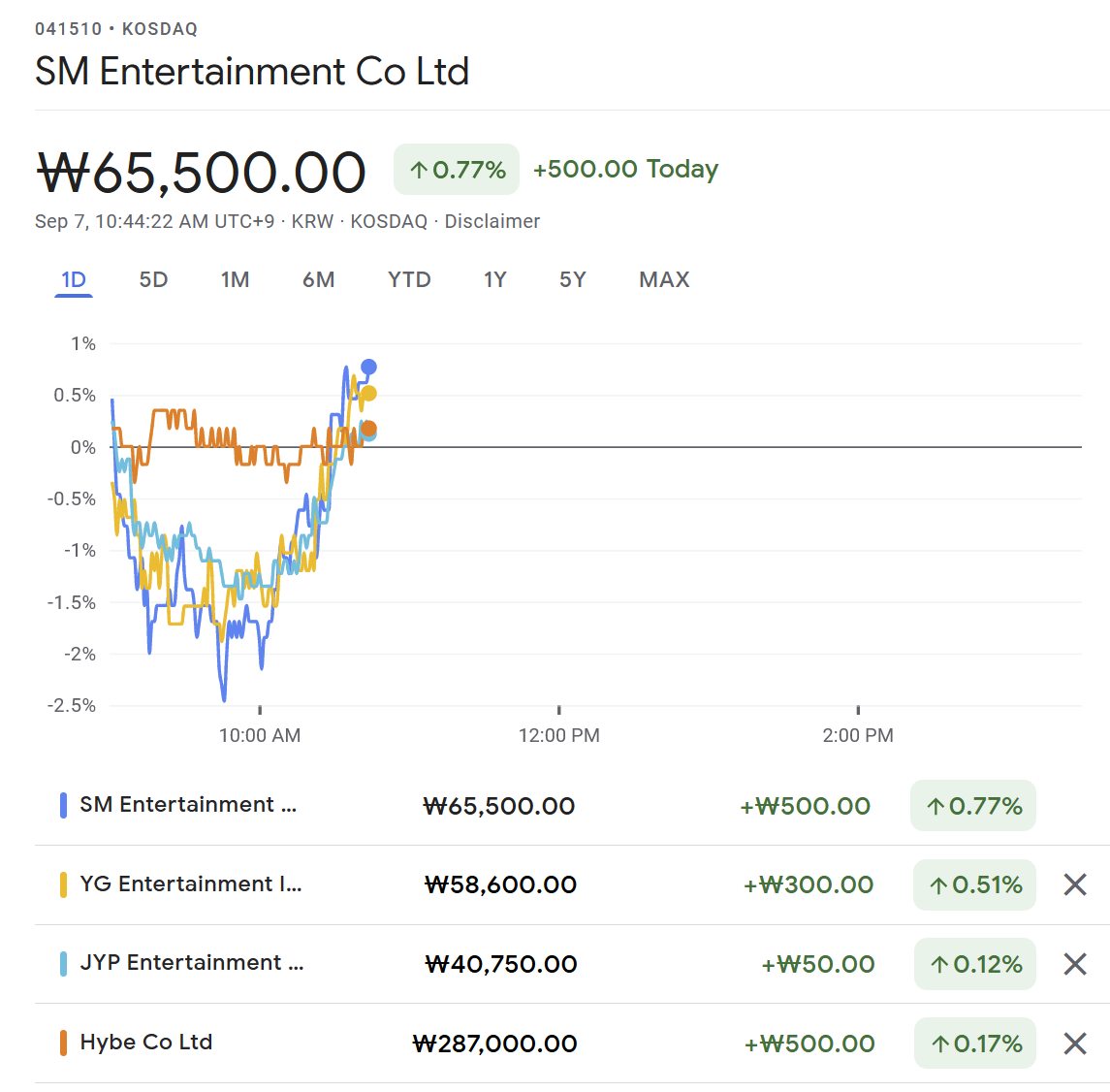The height and width of the screenshot is (1092, 1110).
Task: Open the YTD chart range
Action: [x=409, y=280]
